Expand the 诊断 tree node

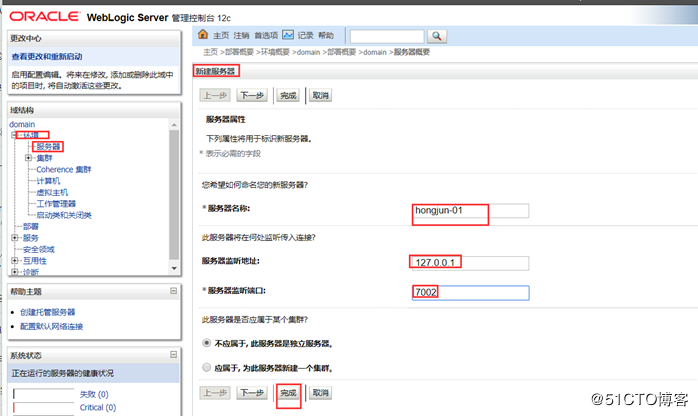point(14,272)
